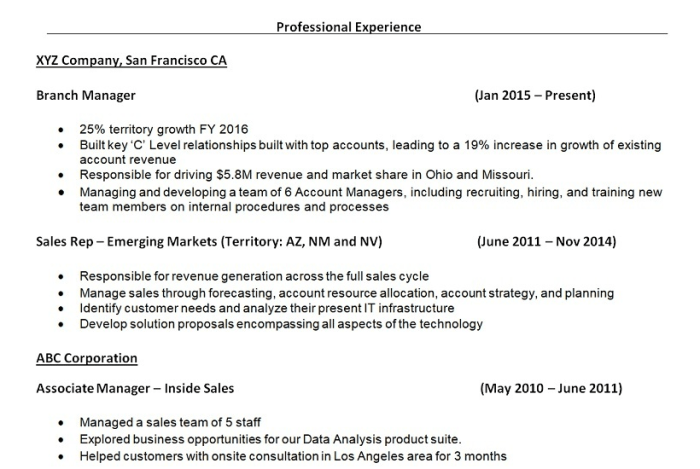The image size is (700, 469).
Task: Select the Sales Rep – Emerging Markets title
Action: 208,242
